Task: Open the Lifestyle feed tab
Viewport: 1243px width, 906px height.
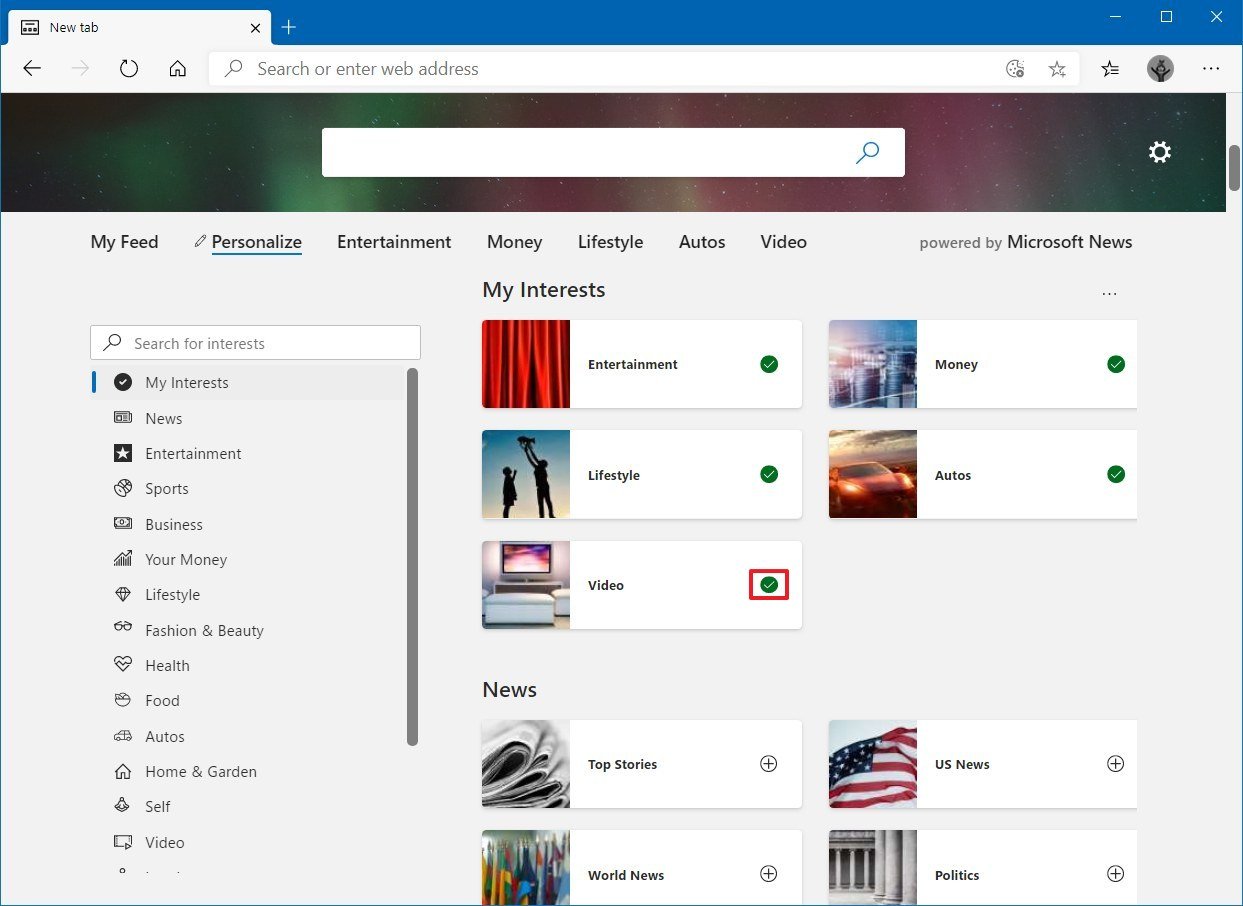Action: (610, 242)
